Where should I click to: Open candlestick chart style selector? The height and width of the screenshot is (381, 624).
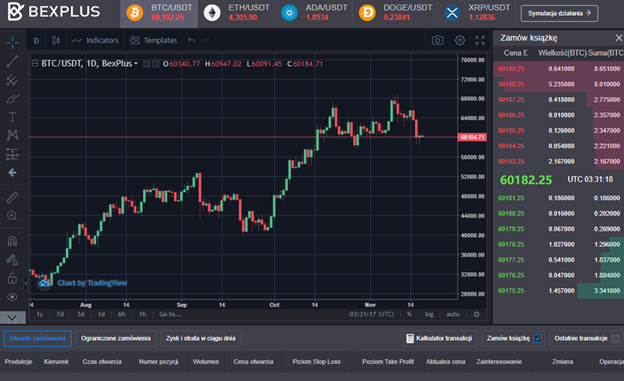coord(56,41)
